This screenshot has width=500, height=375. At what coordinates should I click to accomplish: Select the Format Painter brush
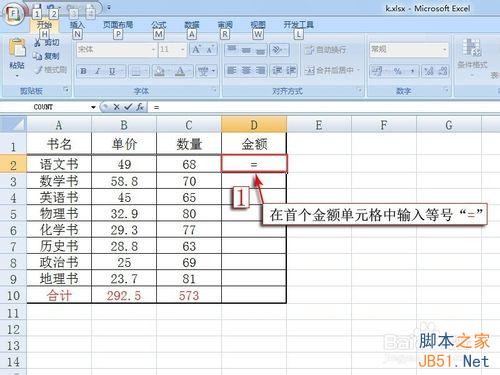38,70
